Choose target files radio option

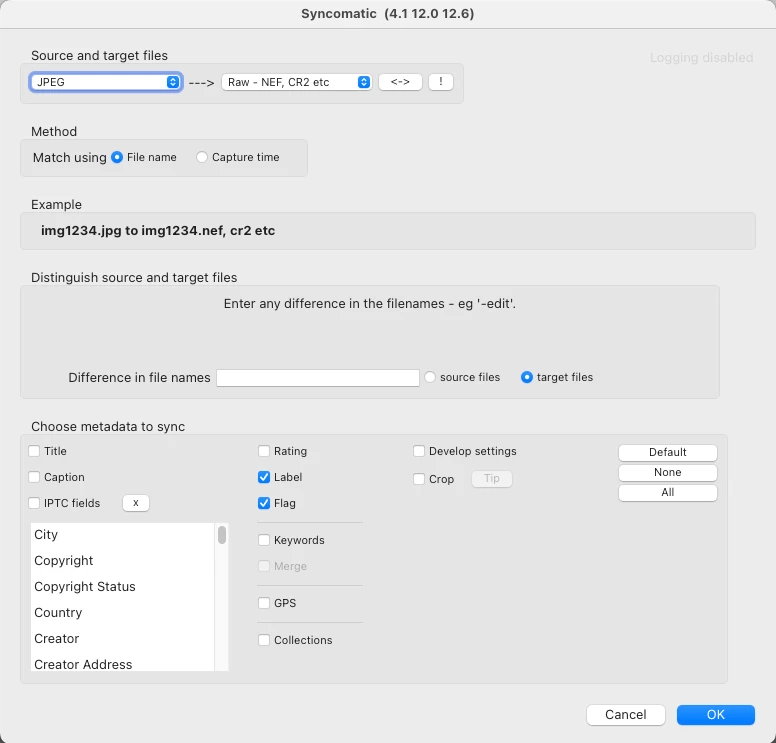click(527, 377)
